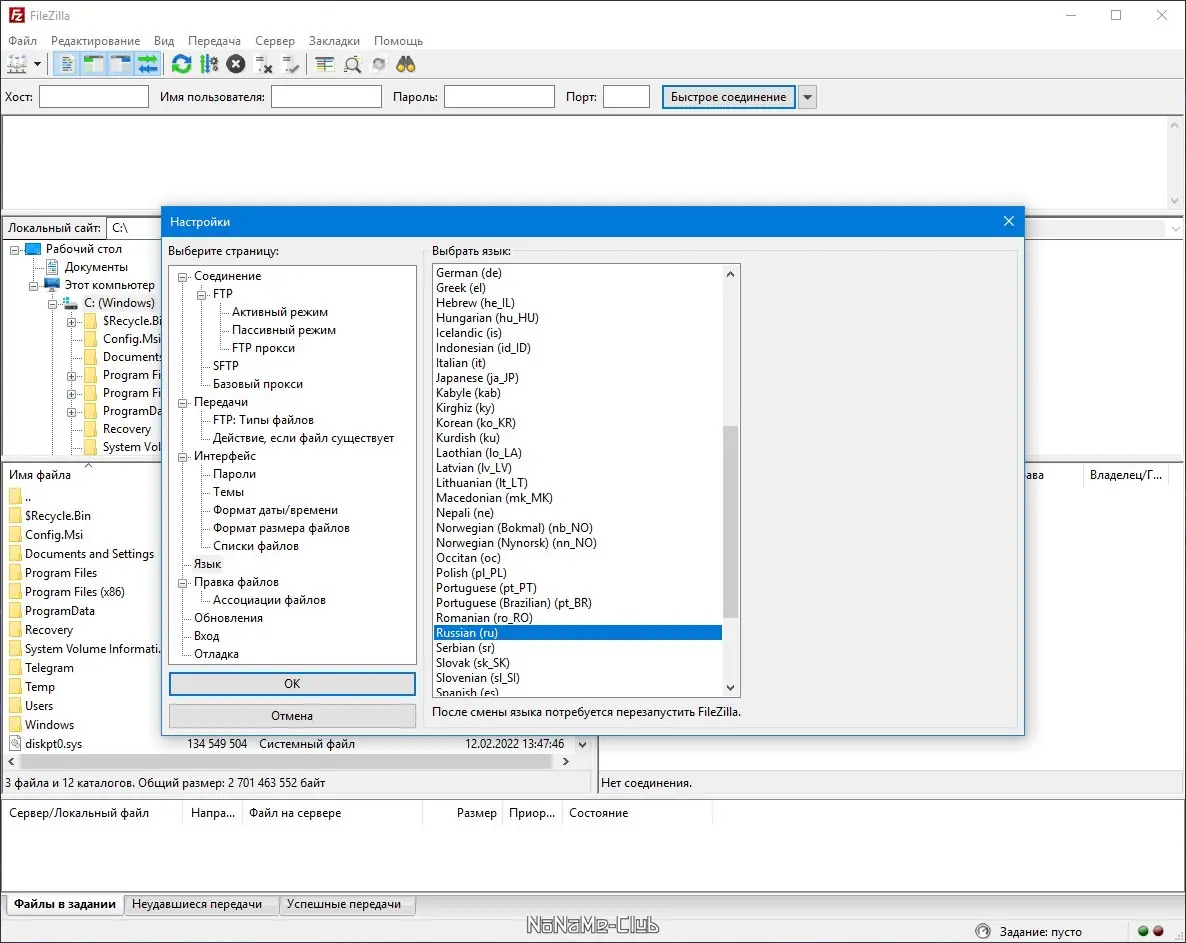This screenshot has height=943, width=1186.
Task: Click the process queue toolbar icon
Action: coord(208,65)
